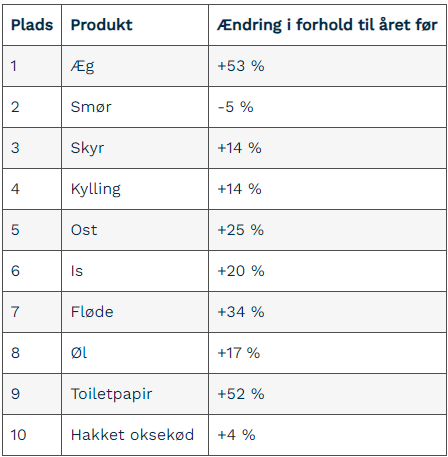
Task: Select the Smør product cell
Action: point(135,107)
